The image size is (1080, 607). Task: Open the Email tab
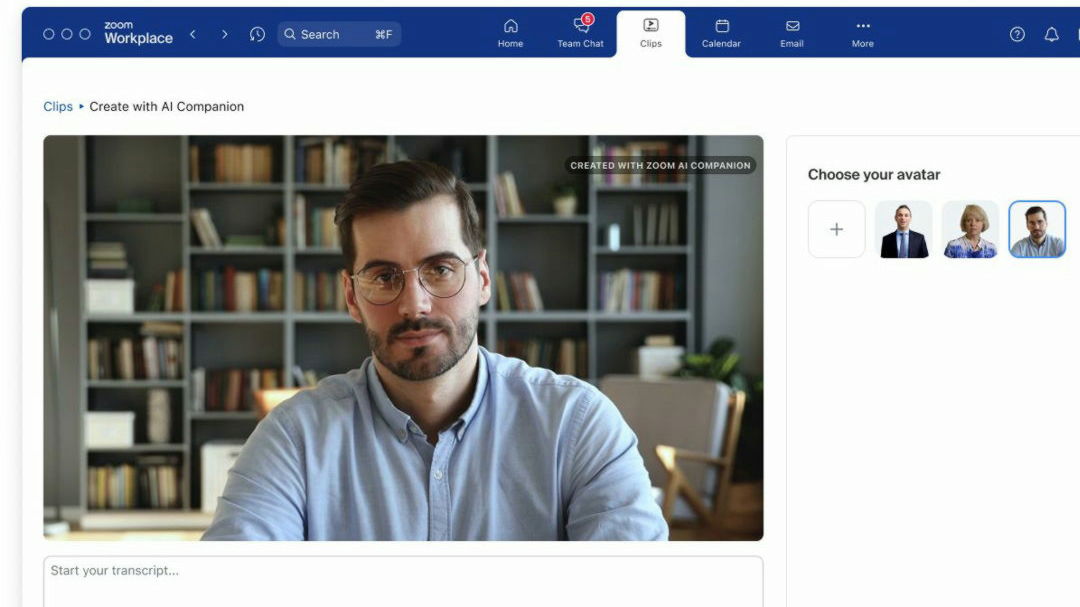click(792, 33)
